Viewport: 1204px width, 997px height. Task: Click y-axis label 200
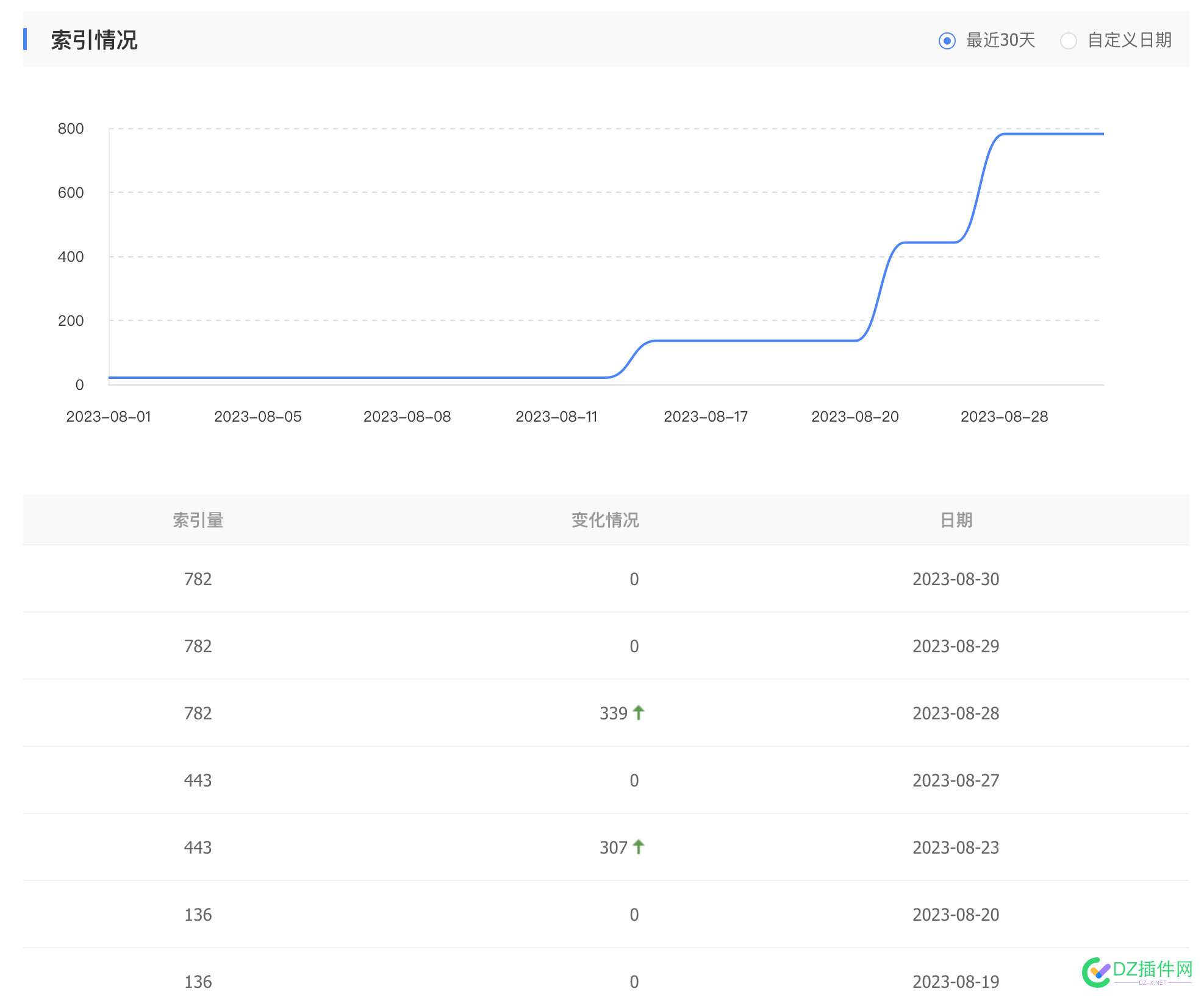point(71,321)
